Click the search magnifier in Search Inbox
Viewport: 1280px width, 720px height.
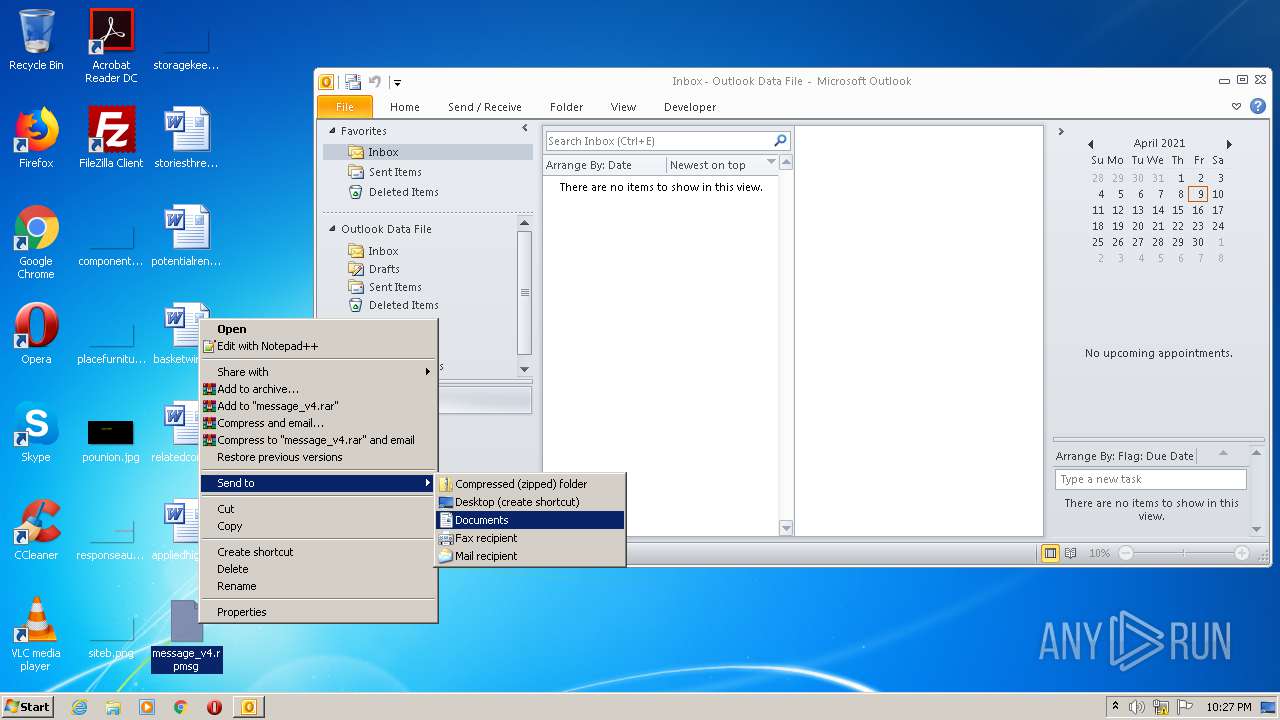[x=781, y=141]
